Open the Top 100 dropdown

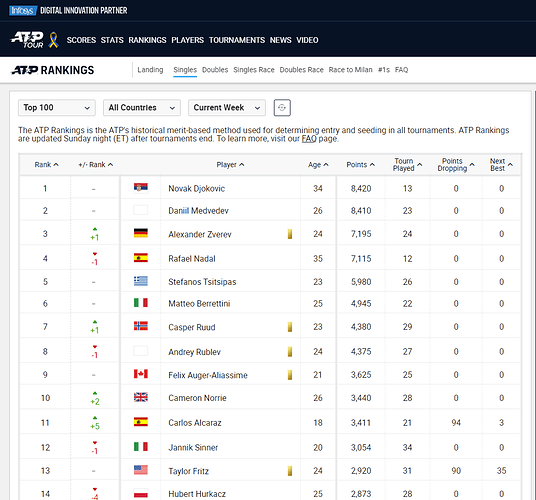click(x=57, y=108)
